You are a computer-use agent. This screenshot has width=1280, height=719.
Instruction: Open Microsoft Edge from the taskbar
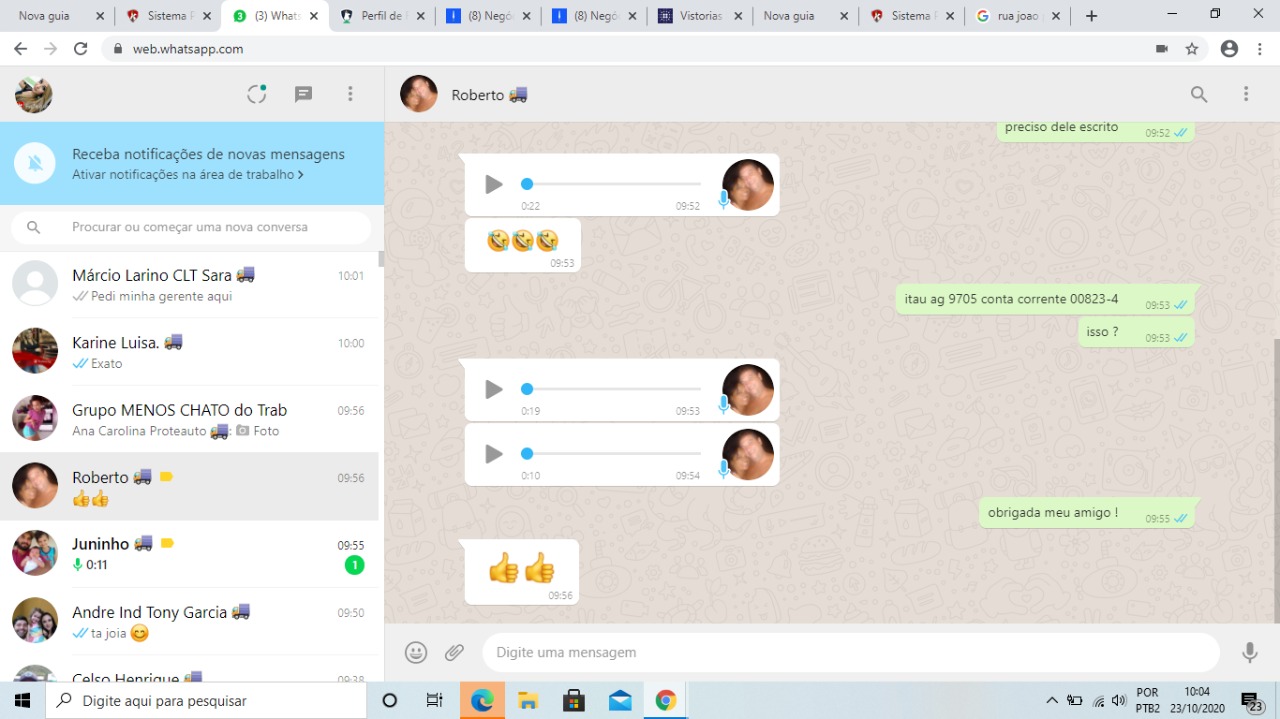point(482,700)
